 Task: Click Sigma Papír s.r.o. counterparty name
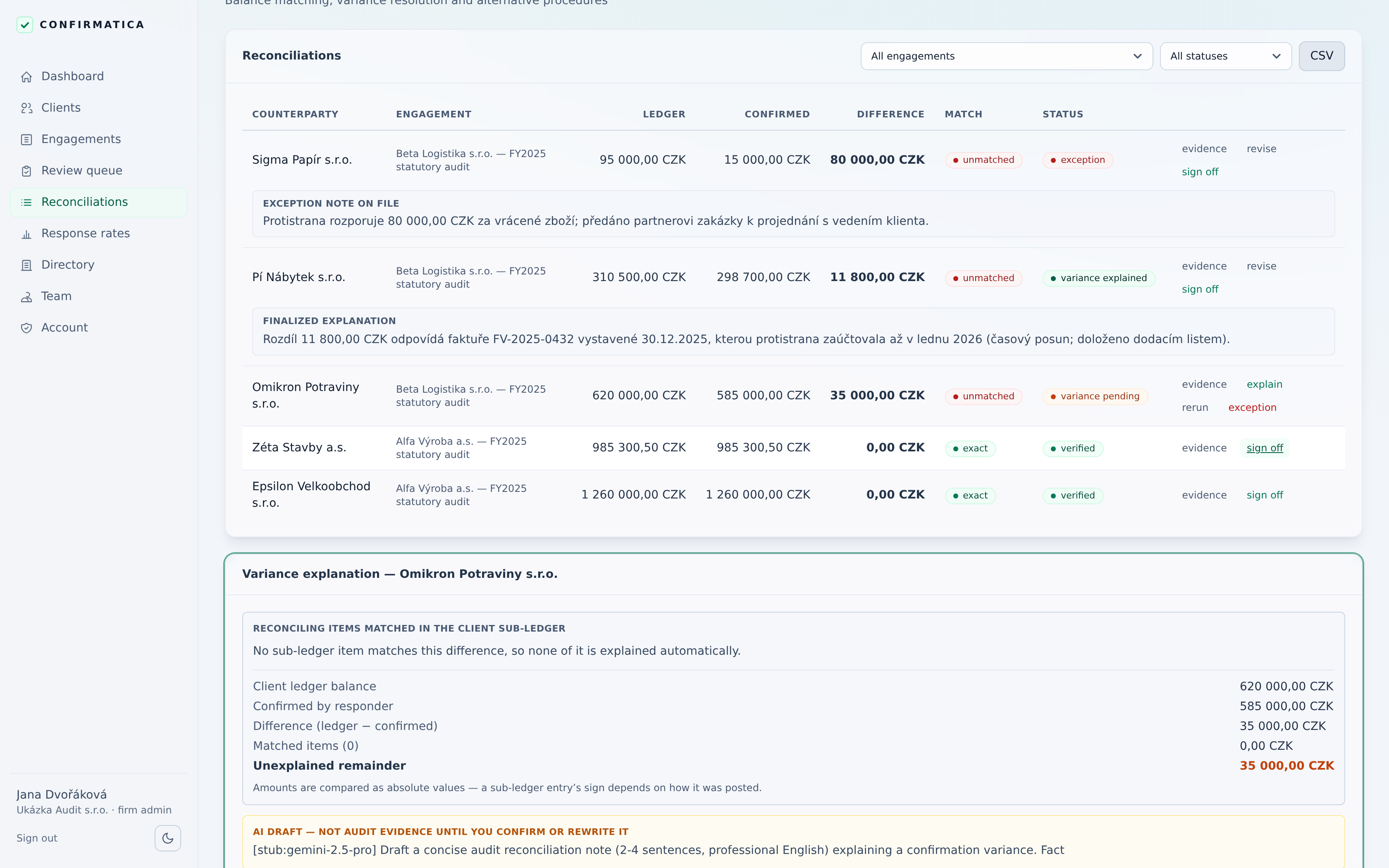pyautogui.click(x=302, y=160)
